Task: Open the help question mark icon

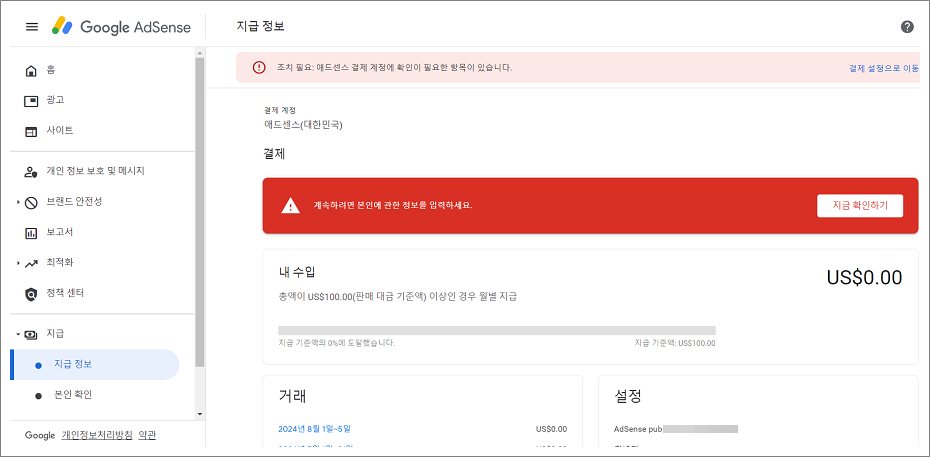Action: click(x=907, y=27)
